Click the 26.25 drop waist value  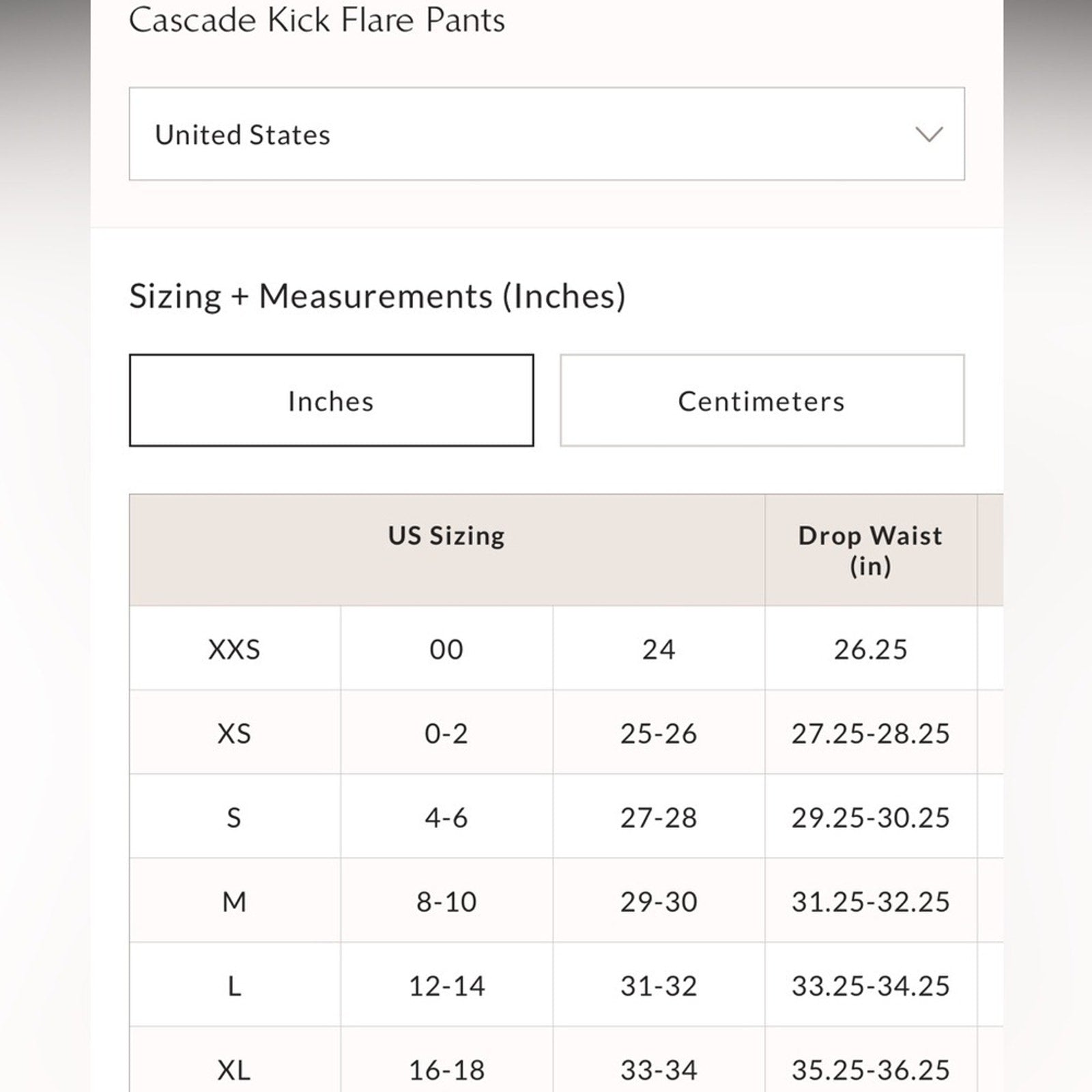tap(870, 649)
